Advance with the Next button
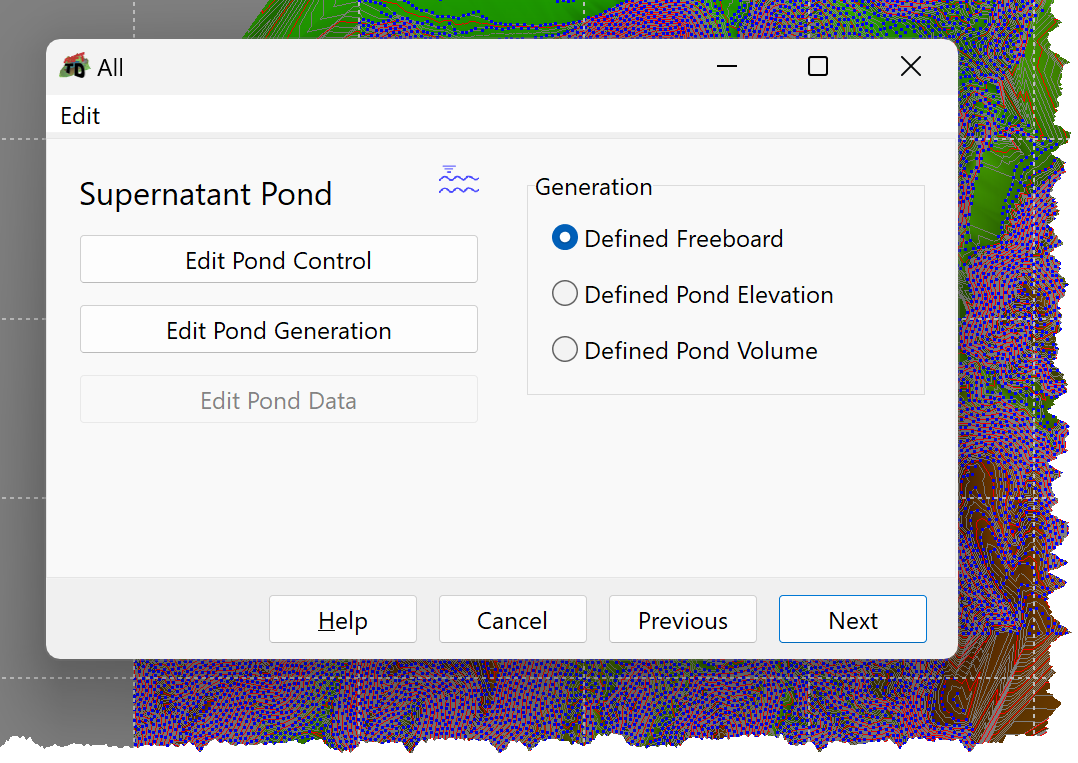 click(x=852, y=620)
